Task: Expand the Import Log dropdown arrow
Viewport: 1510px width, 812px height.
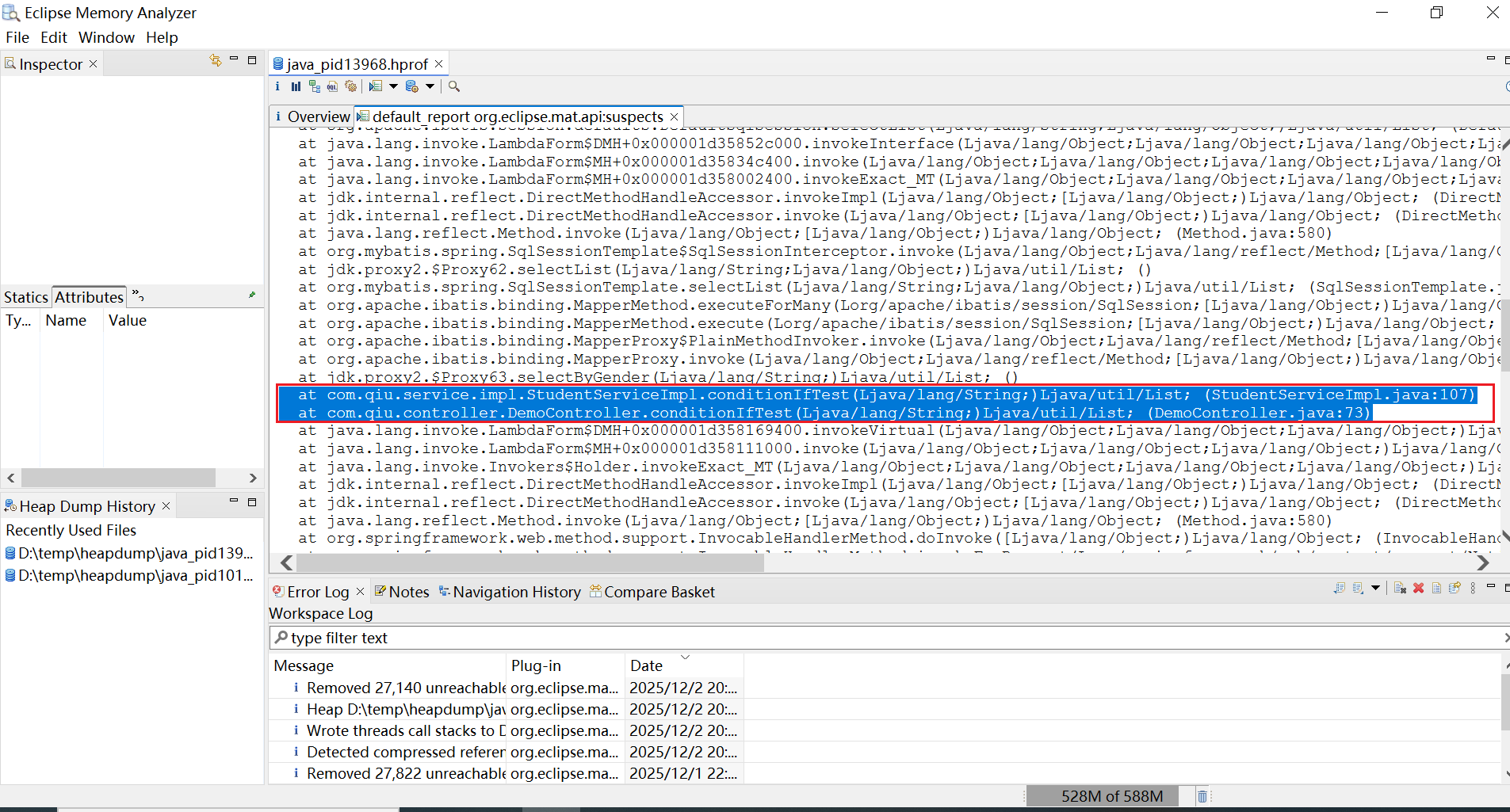Action: [1375, 588]
